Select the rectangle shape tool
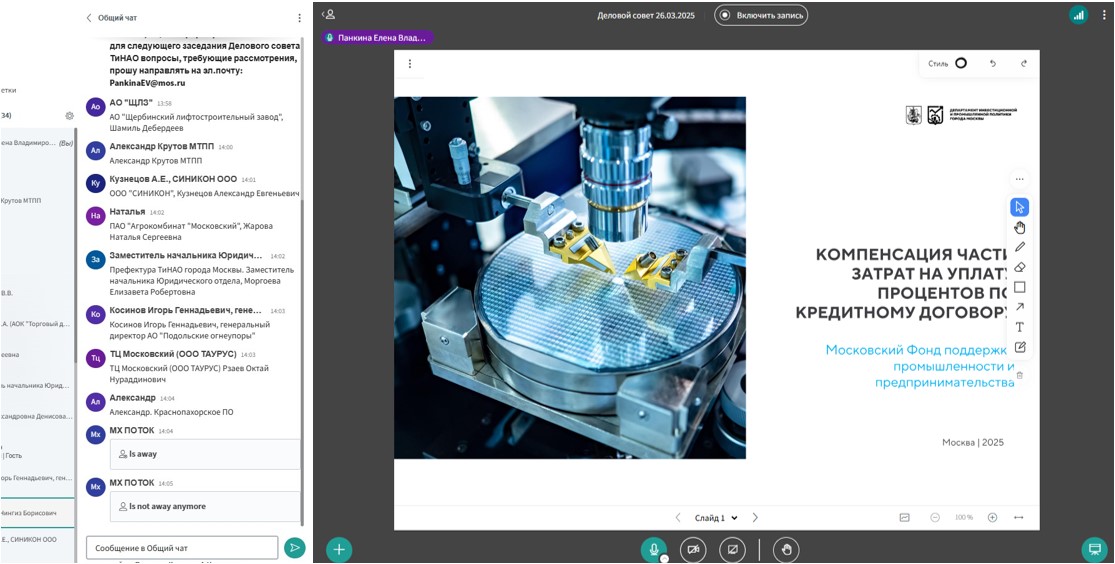 coord(1019,287)
